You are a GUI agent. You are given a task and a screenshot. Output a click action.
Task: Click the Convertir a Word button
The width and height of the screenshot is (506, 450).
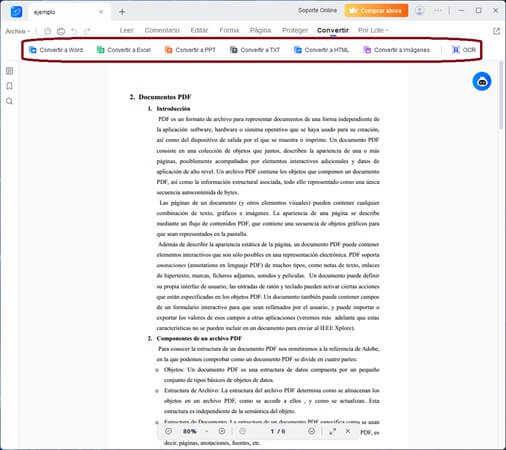pyautogui.click(x=56, y=50)
